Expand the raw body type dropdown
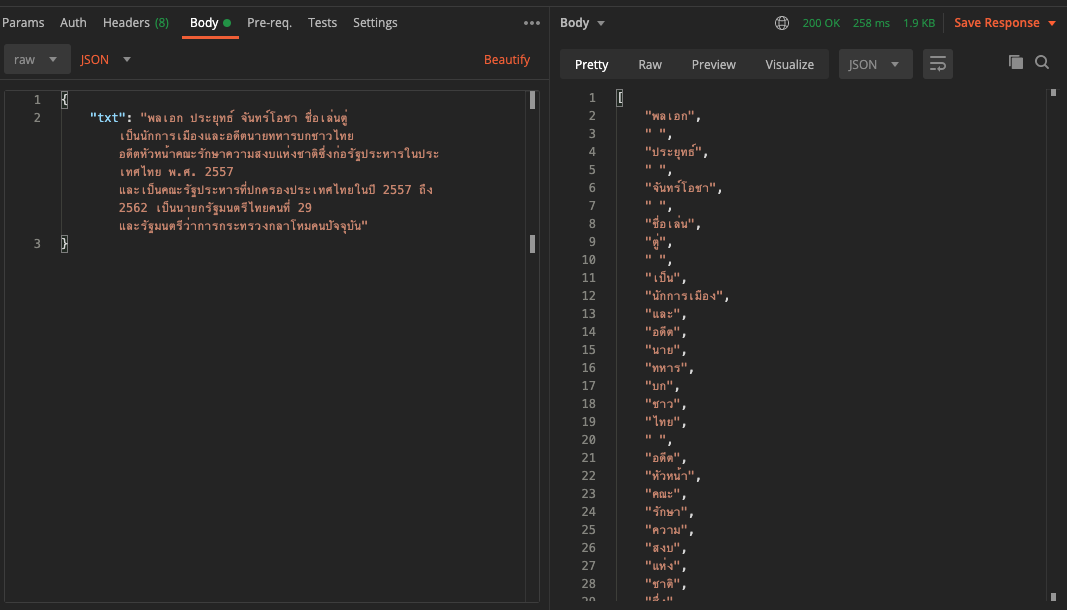The image size is (1067, 610). click(x=37, y=59)
